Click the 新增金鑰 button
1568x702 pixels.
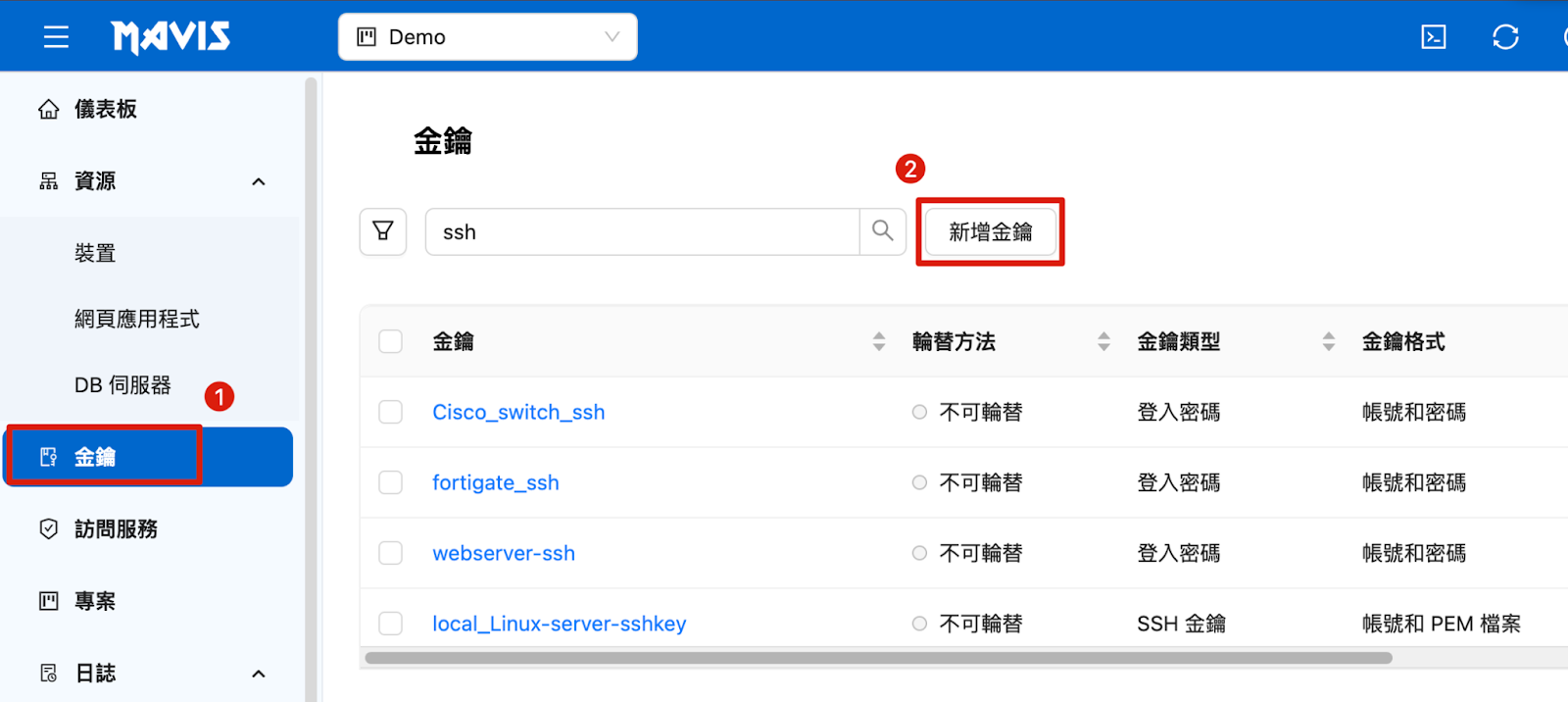[990, 232]
